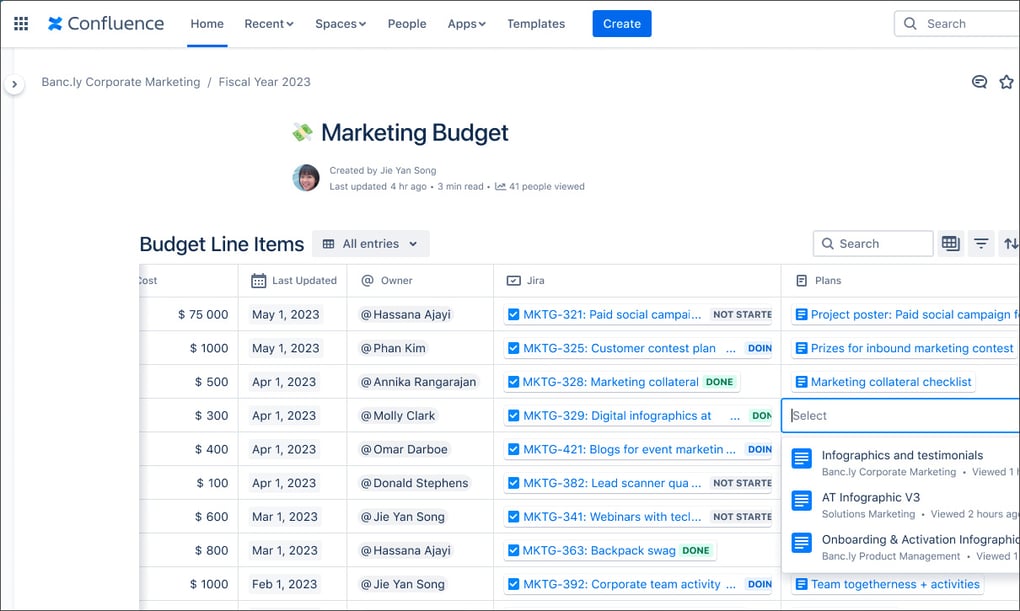
Task: Open the Banc.ly Corporate Marketing breadcrumb link
Action: (x=120, y=81)
